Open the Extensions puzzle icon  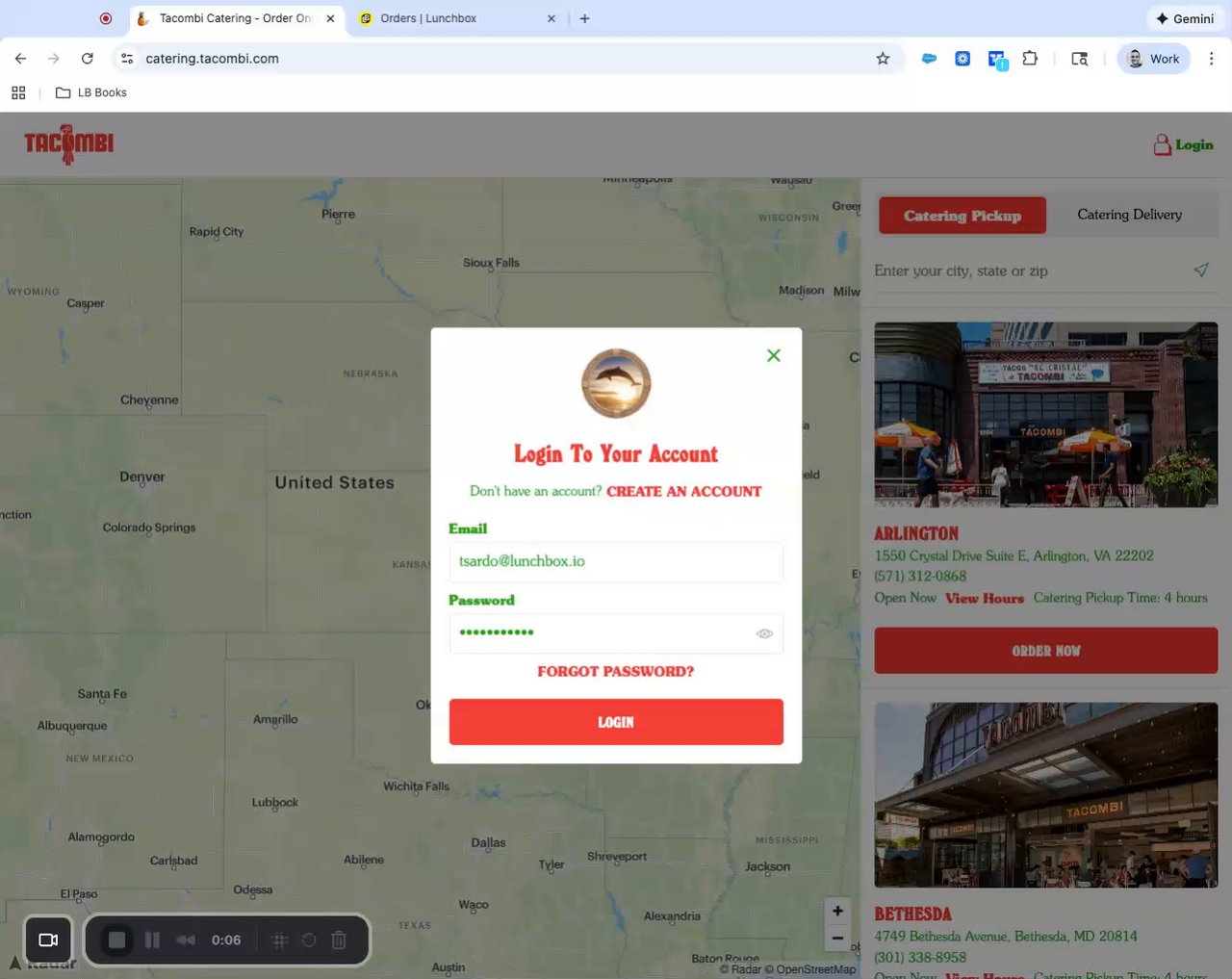coord(1030,59)
